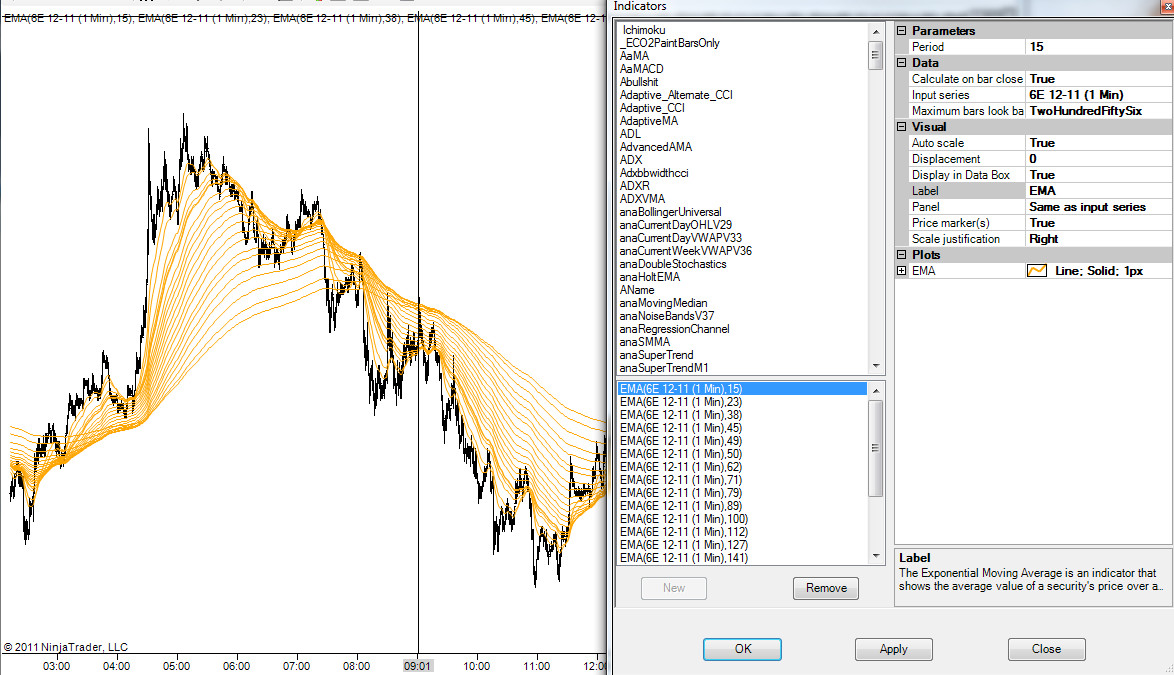1174x675 pixels.
Task: Expand the EMA plot settings
Action: point(901,271)
